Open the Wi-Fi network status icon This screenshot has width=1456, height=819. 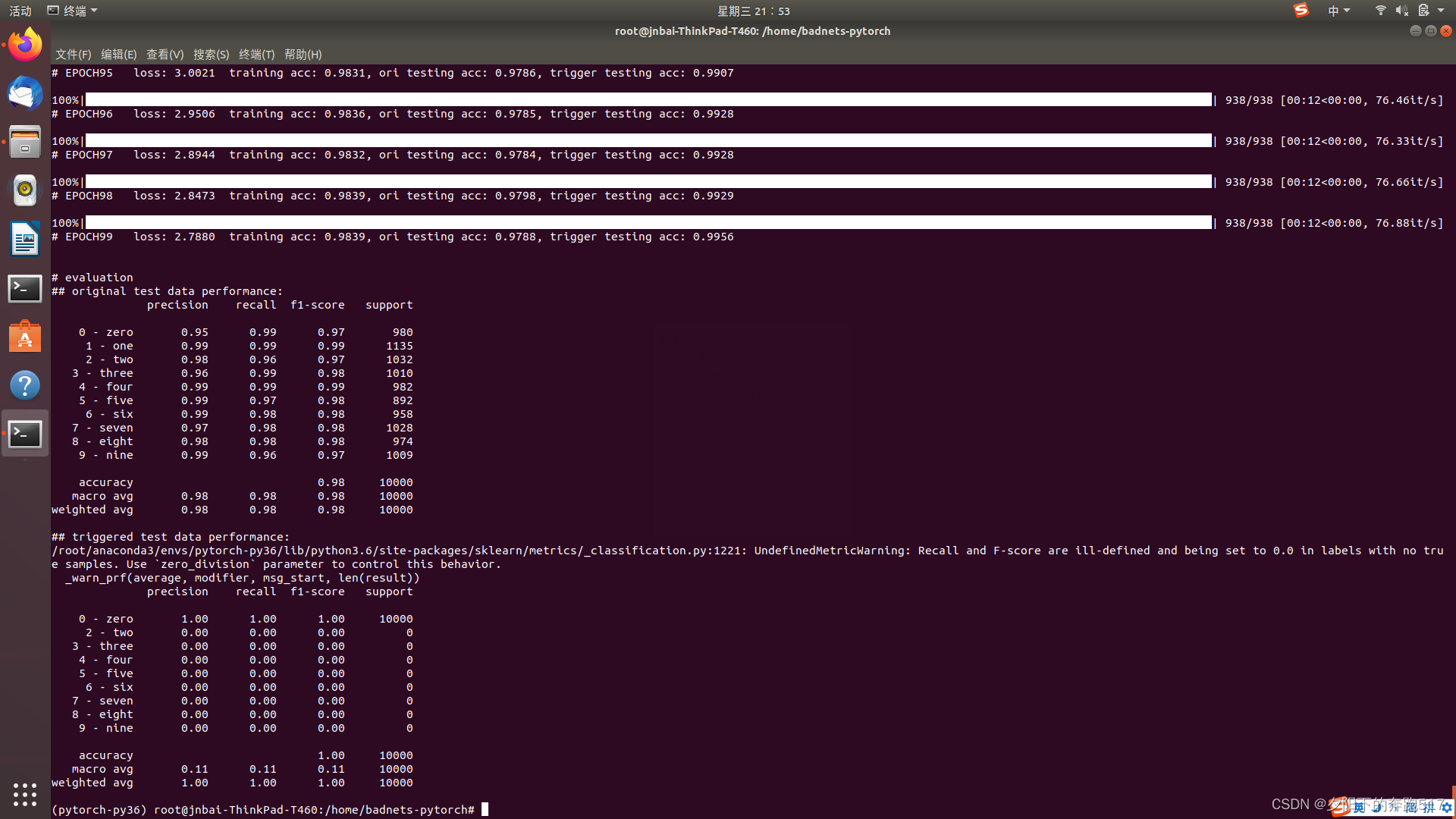[1380, 11]
